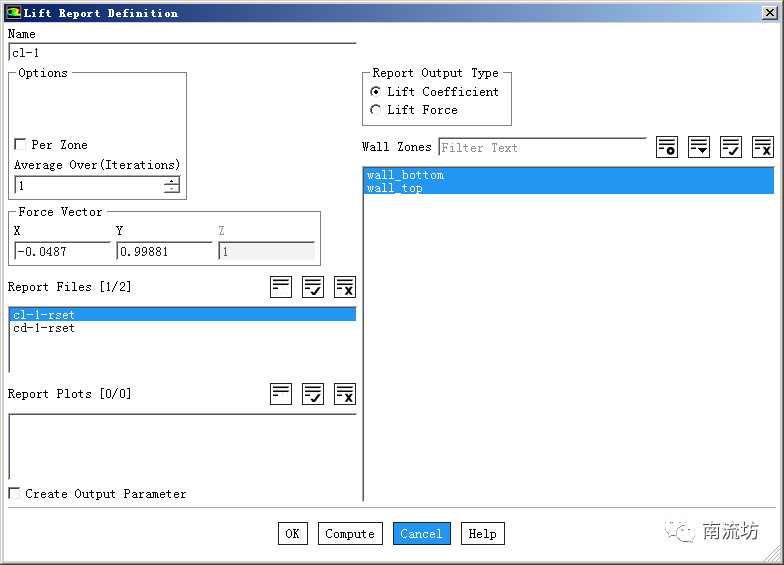This screenshot has height=565, width=784.
Task: Click the OK button
Action: (293, 534)
